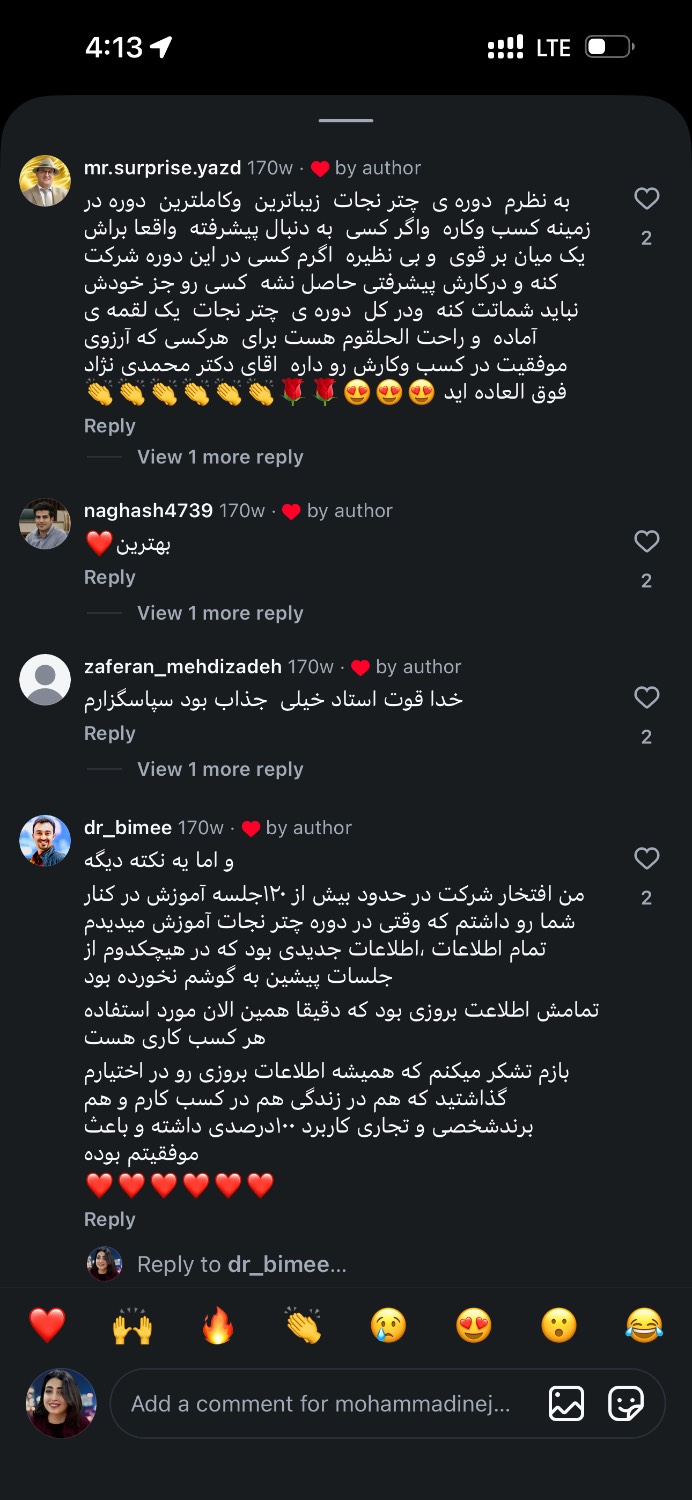This screenshot has height=1500, width=692.
Task: Like the dr_bimee comment
Action: [647, 859]
